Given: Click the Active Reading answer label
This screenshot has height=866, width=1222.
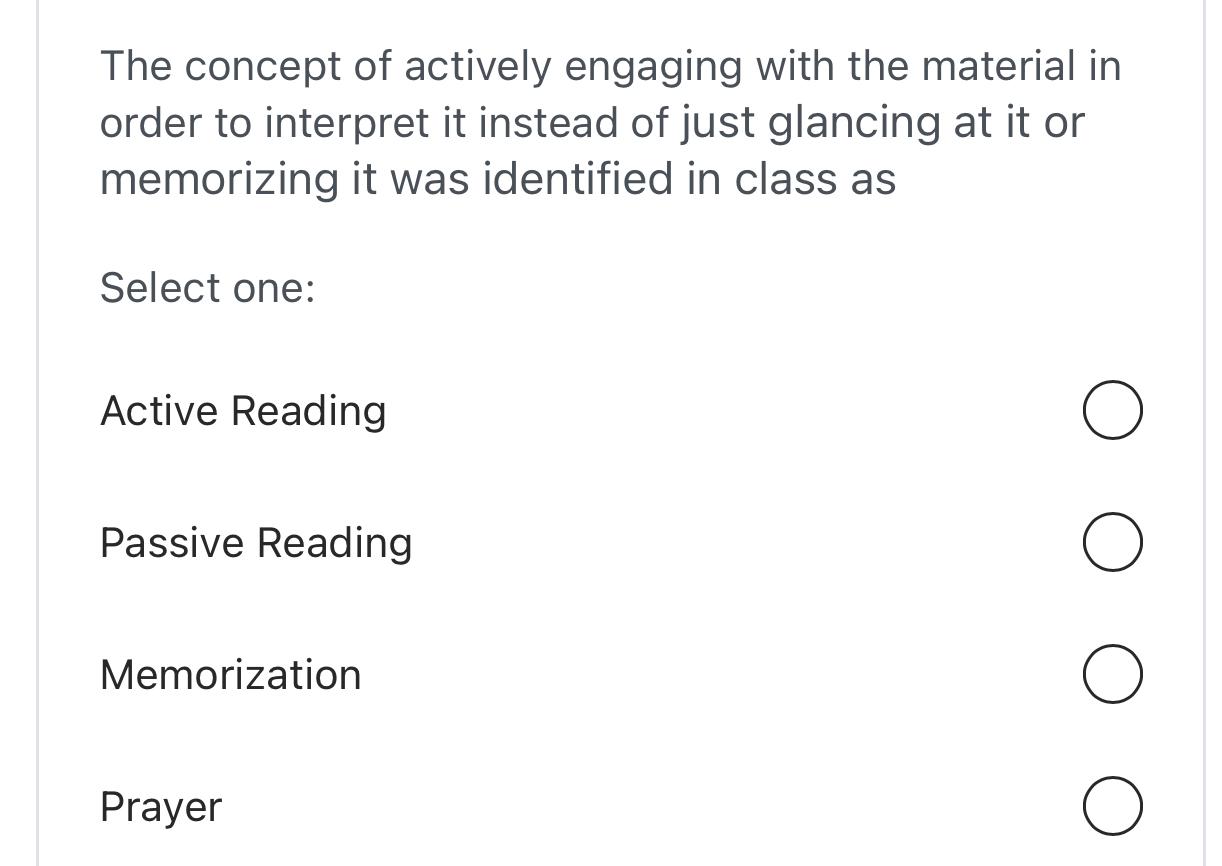Looking at the screenshot, I should click(243, 410).
